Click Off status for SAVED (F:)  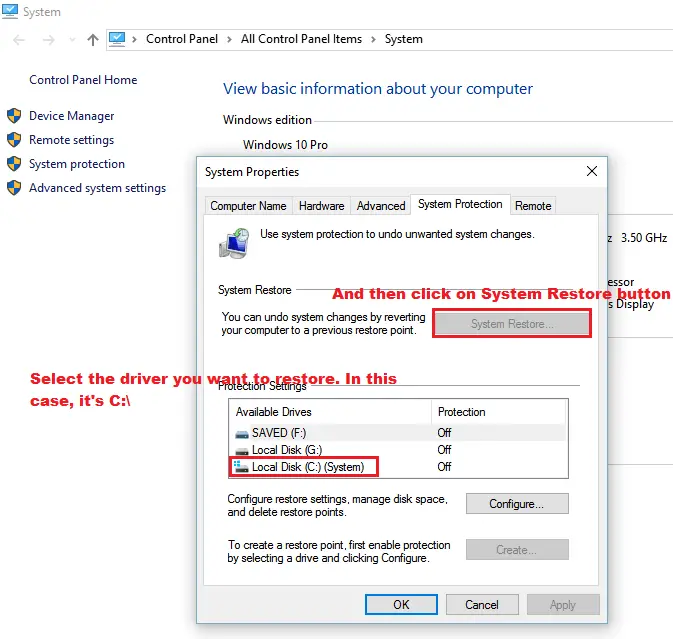pos(444,433)
